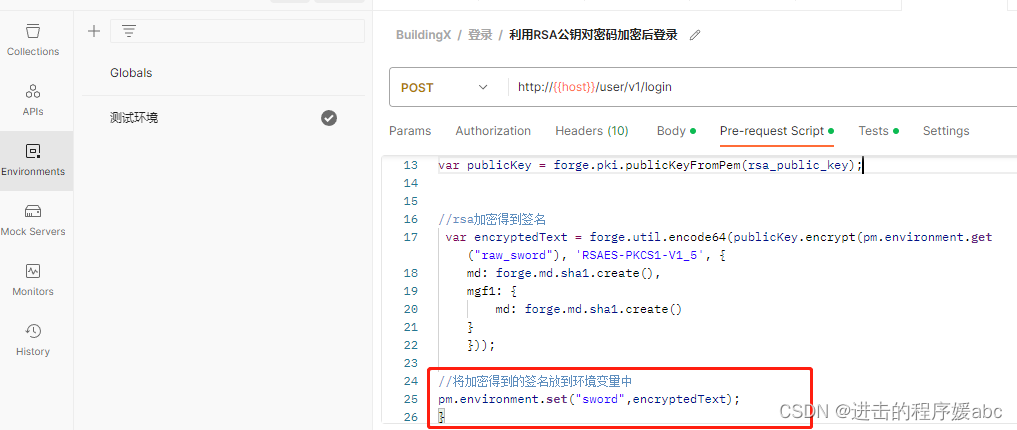Open History in the sidebar

[x=33, y=340]
